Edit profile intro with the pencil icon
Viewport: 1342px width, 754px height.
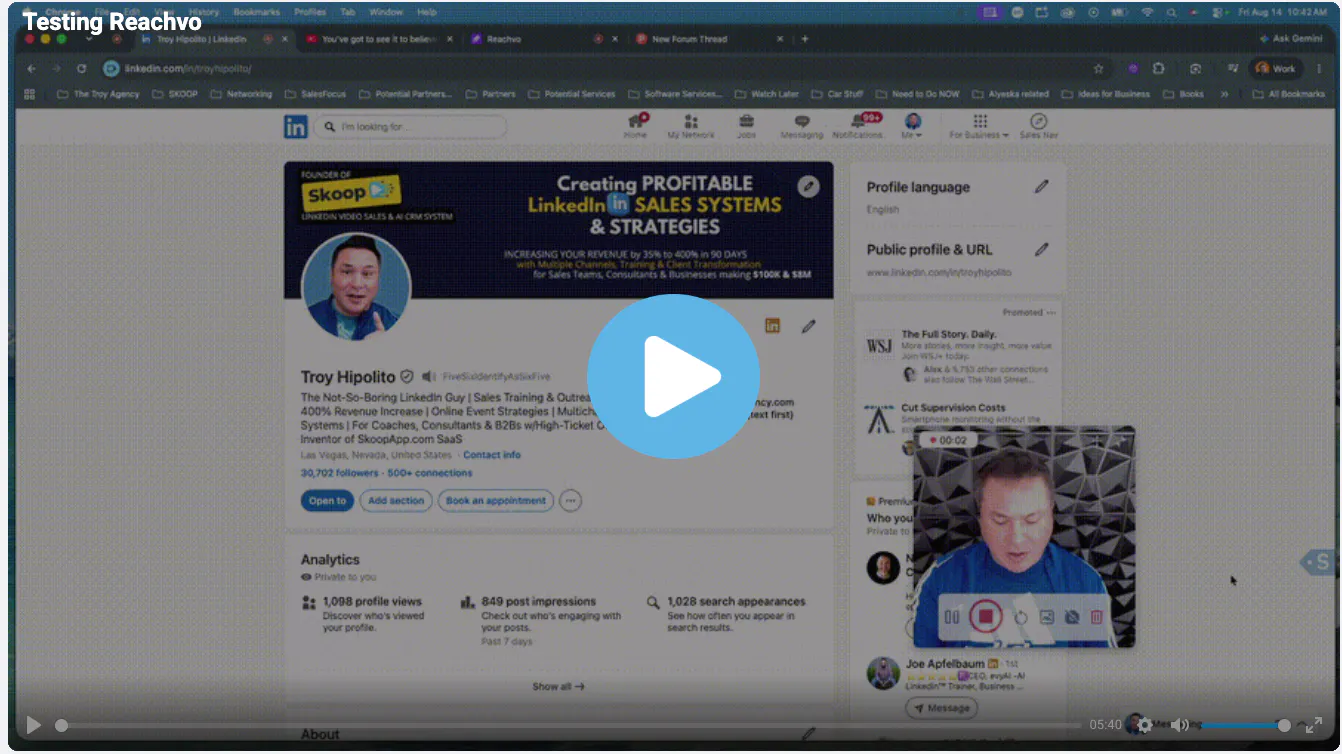(808, 326)
